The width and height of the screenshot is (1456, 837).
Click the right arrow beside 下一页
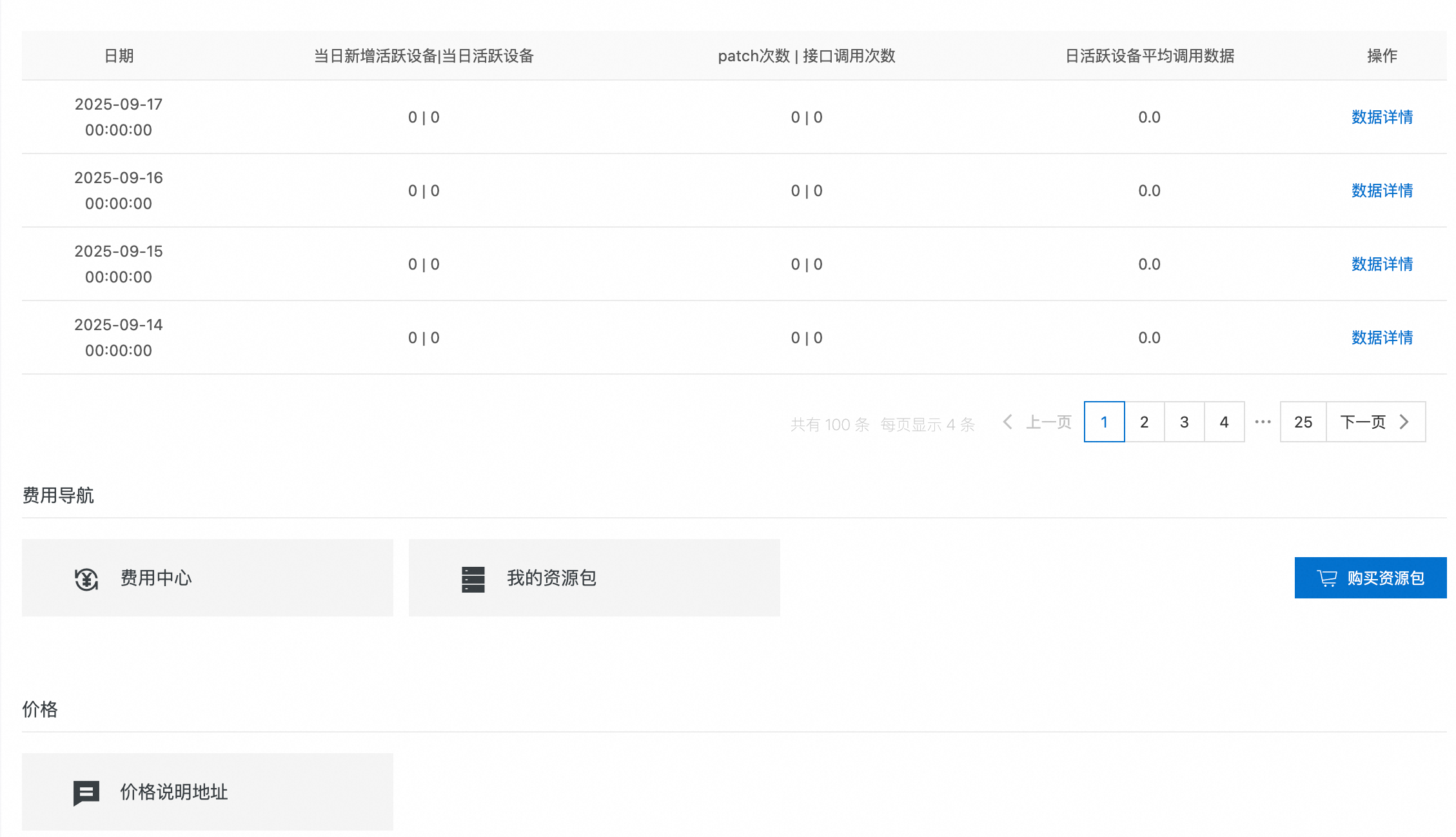[1404, 422]
